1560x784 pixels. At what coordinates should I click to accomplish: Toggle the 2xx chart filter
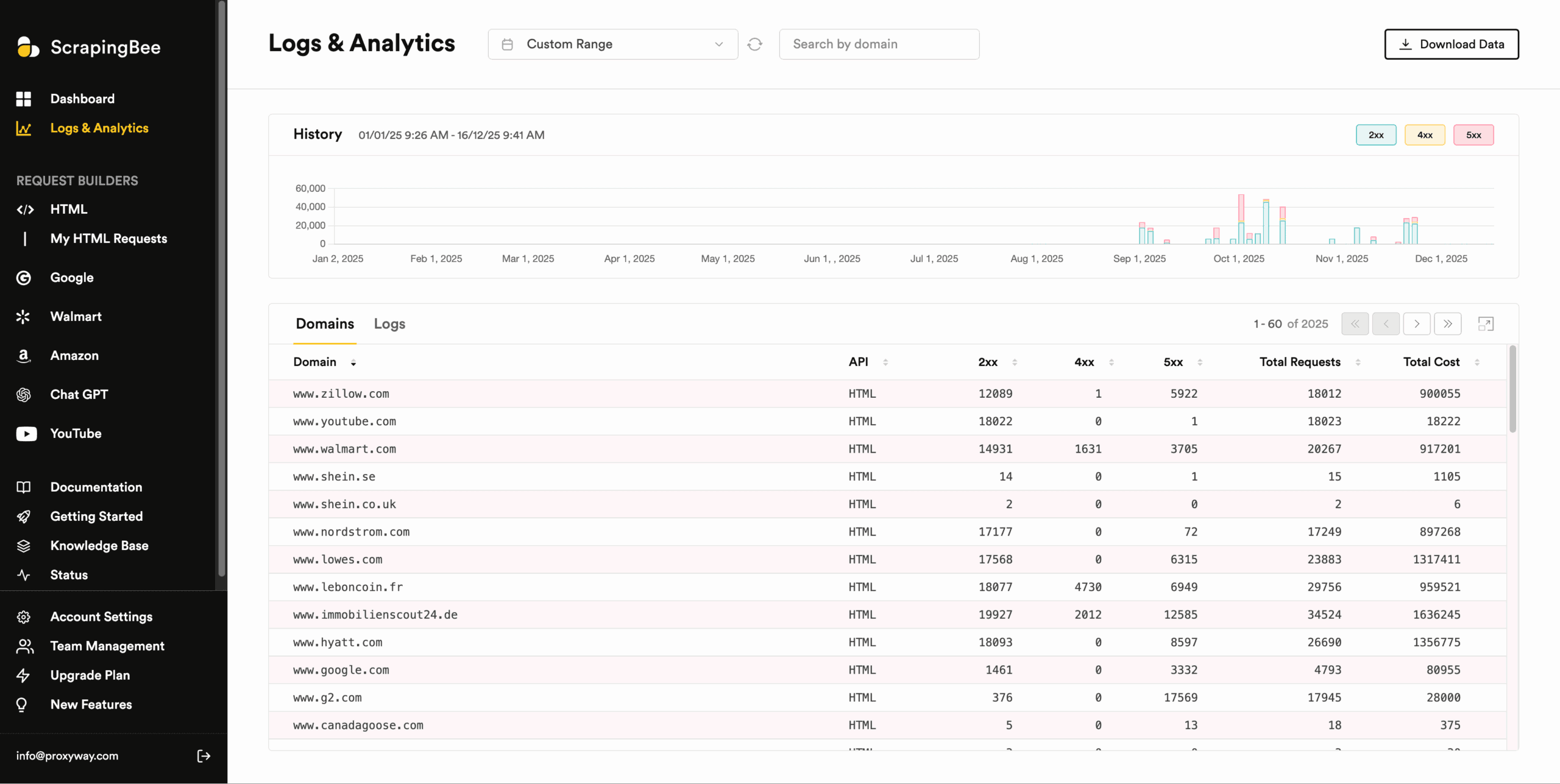pos(1375,135)
